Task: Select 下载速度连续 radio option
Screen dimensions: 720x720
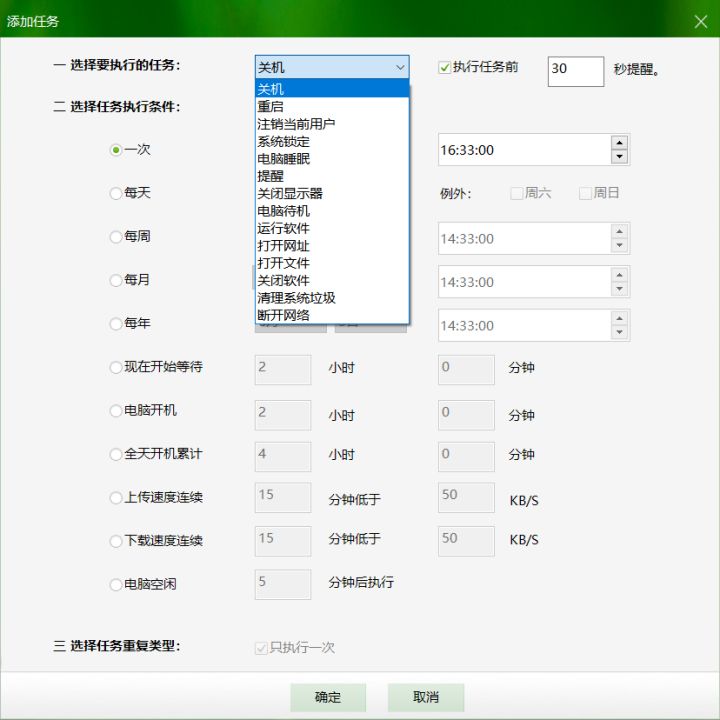Action: coord(116,540)
